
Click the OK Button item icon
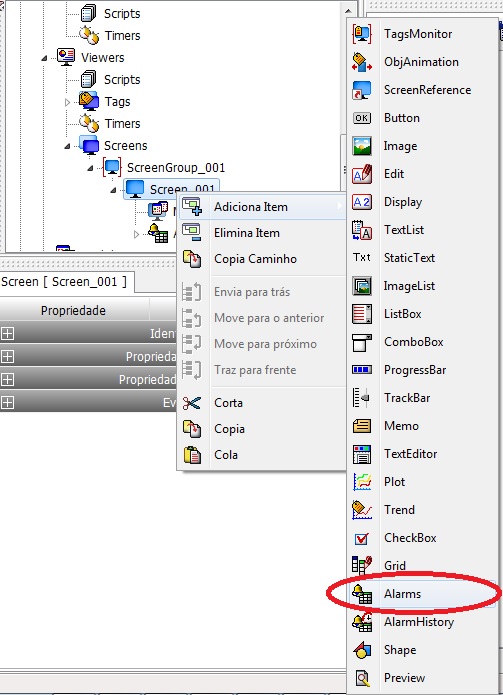click(362, 118)
